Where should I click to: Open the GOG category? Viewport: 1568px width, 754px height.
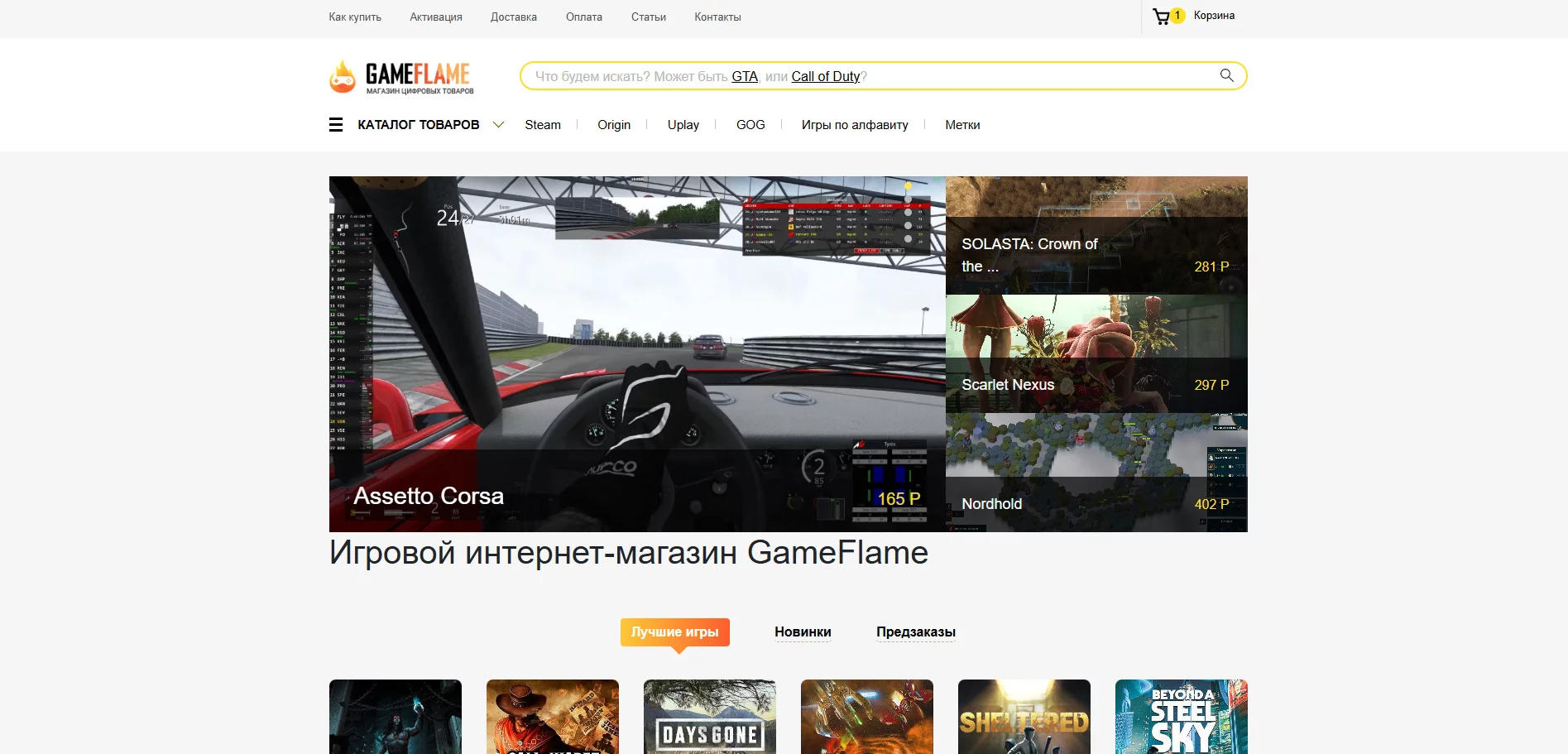point(750,125)
